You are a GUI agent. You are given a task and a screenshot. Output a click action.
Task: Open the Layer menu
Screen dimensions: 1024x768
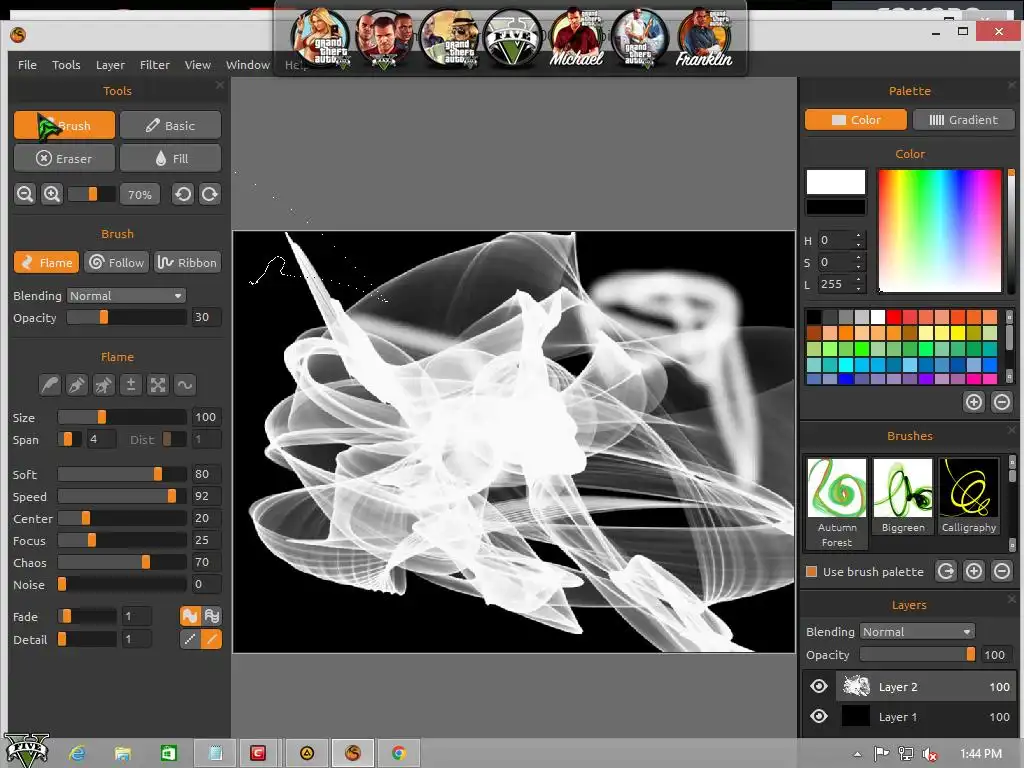110,65
